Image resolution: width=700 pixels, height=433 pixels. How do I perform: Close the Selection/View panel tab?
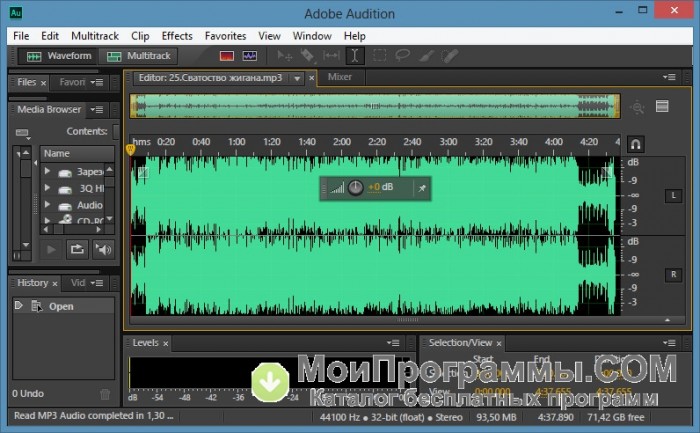pos(499,343)
